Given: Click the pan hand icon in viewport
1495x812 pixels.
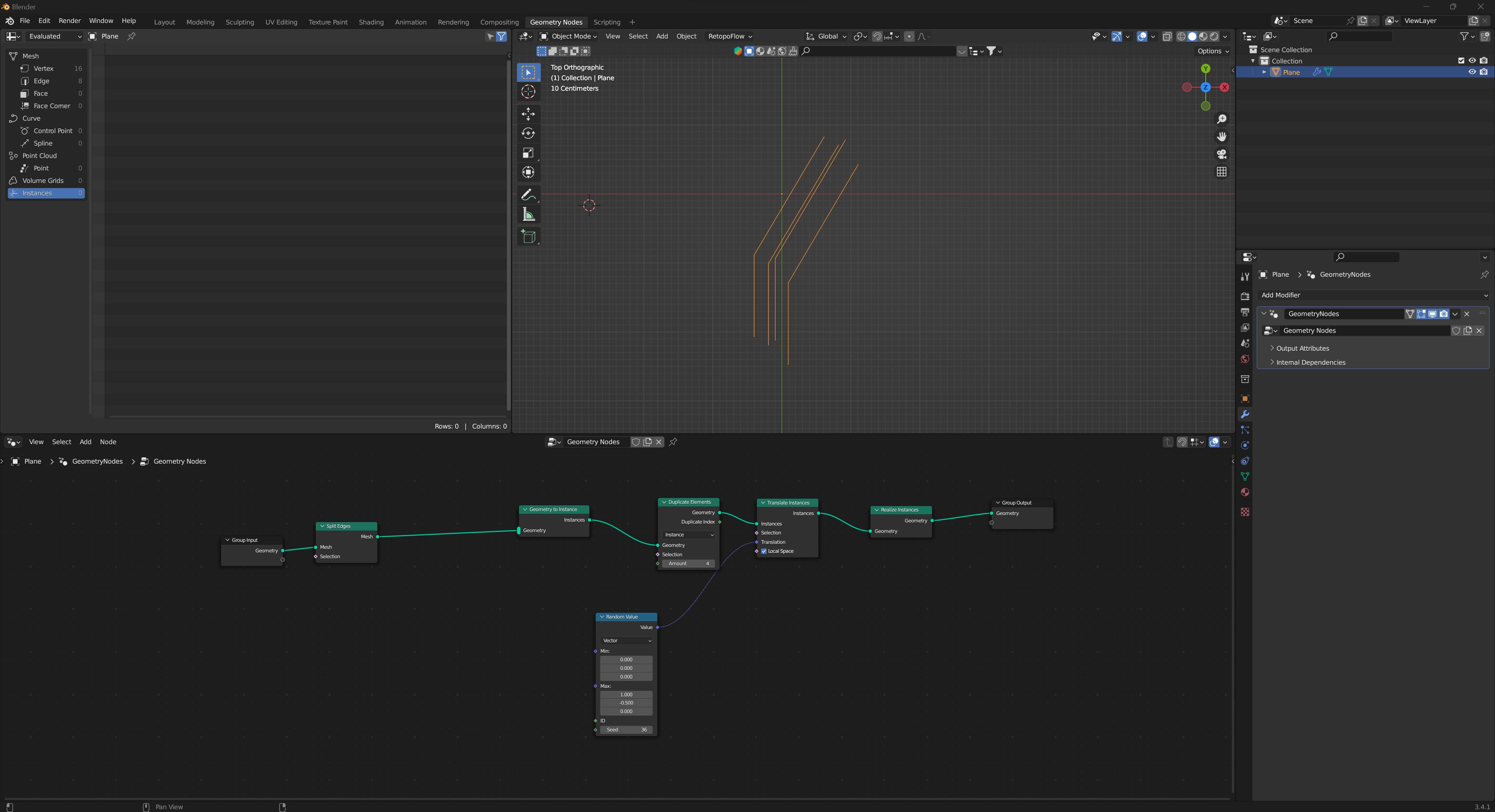Looking at the screenshot, I should point(1222,136).
